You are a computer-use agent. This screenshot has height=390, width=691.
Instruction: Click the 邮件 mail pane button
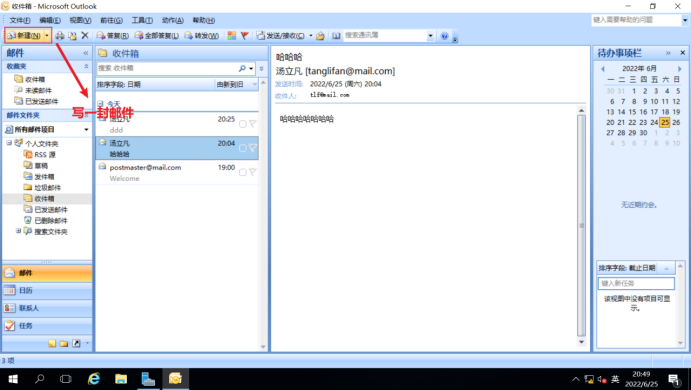point(47,273)
